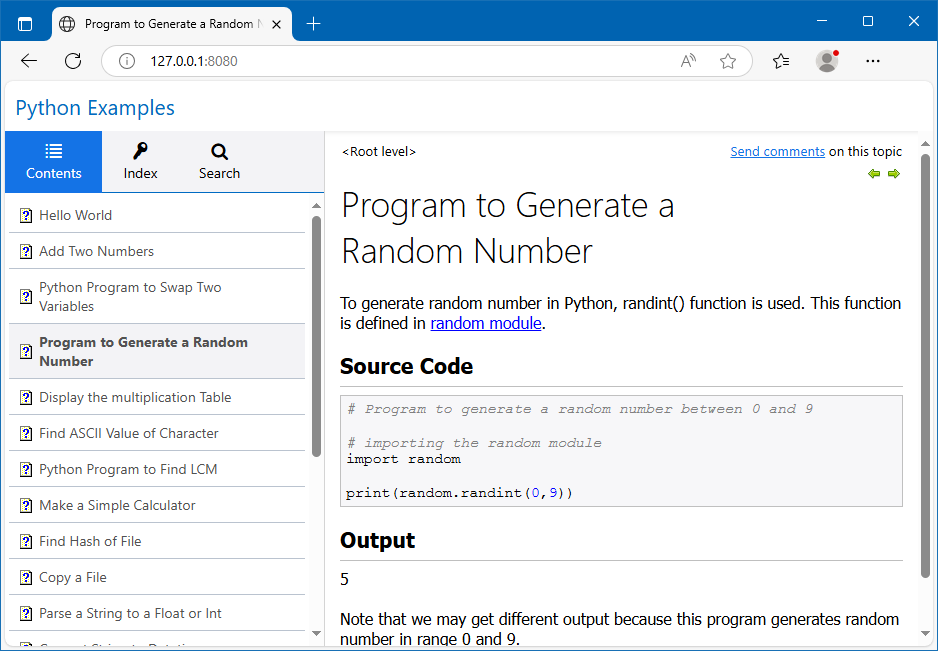Switch to the Index tab
The image size is (938, 651).
tap(141, 162)
